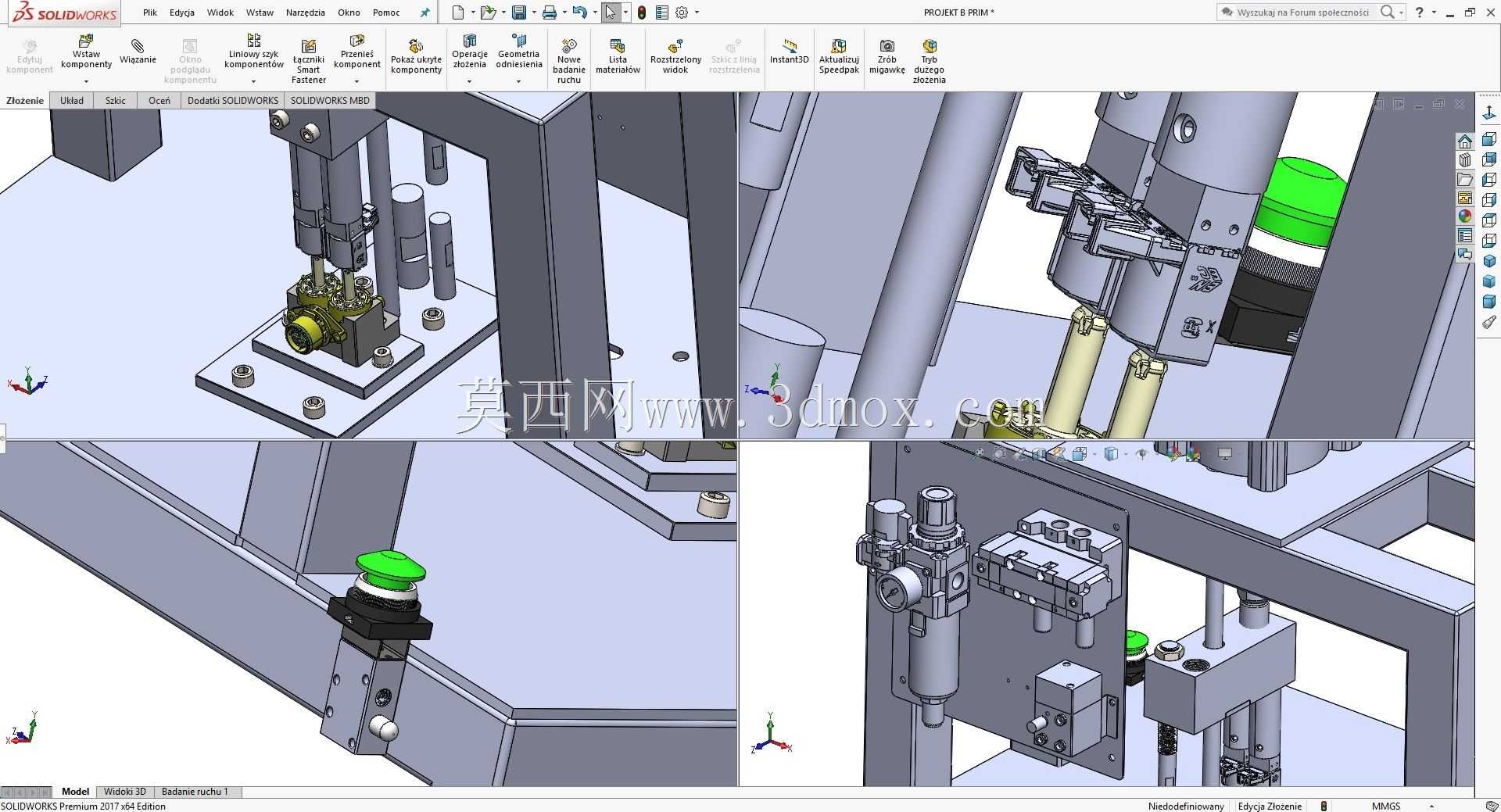
Task: Click Zrób migawkę camera icon
Action: point(887,56)
